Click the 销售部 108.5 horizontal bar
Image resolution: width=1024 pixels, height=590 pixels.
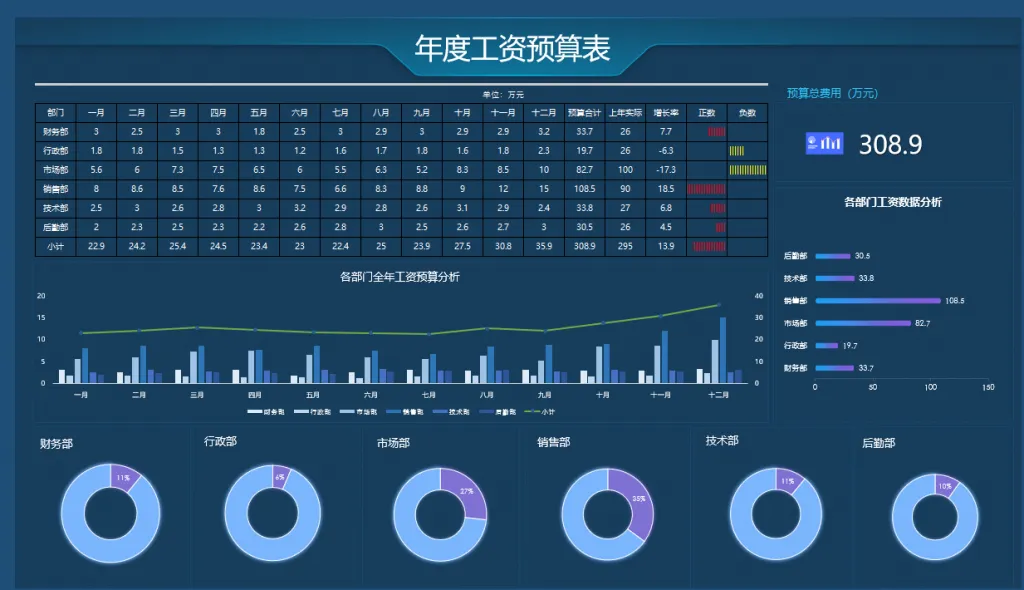click(x=878, y=301)
